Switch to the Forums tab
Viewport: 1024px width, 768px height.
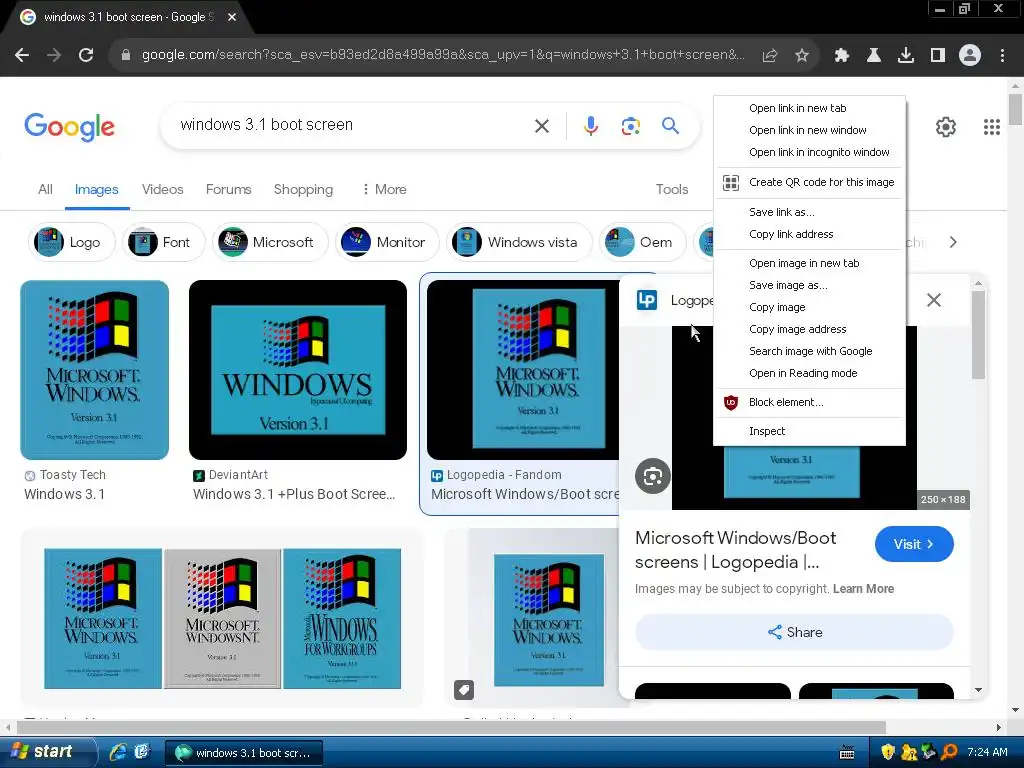point(229,189)
